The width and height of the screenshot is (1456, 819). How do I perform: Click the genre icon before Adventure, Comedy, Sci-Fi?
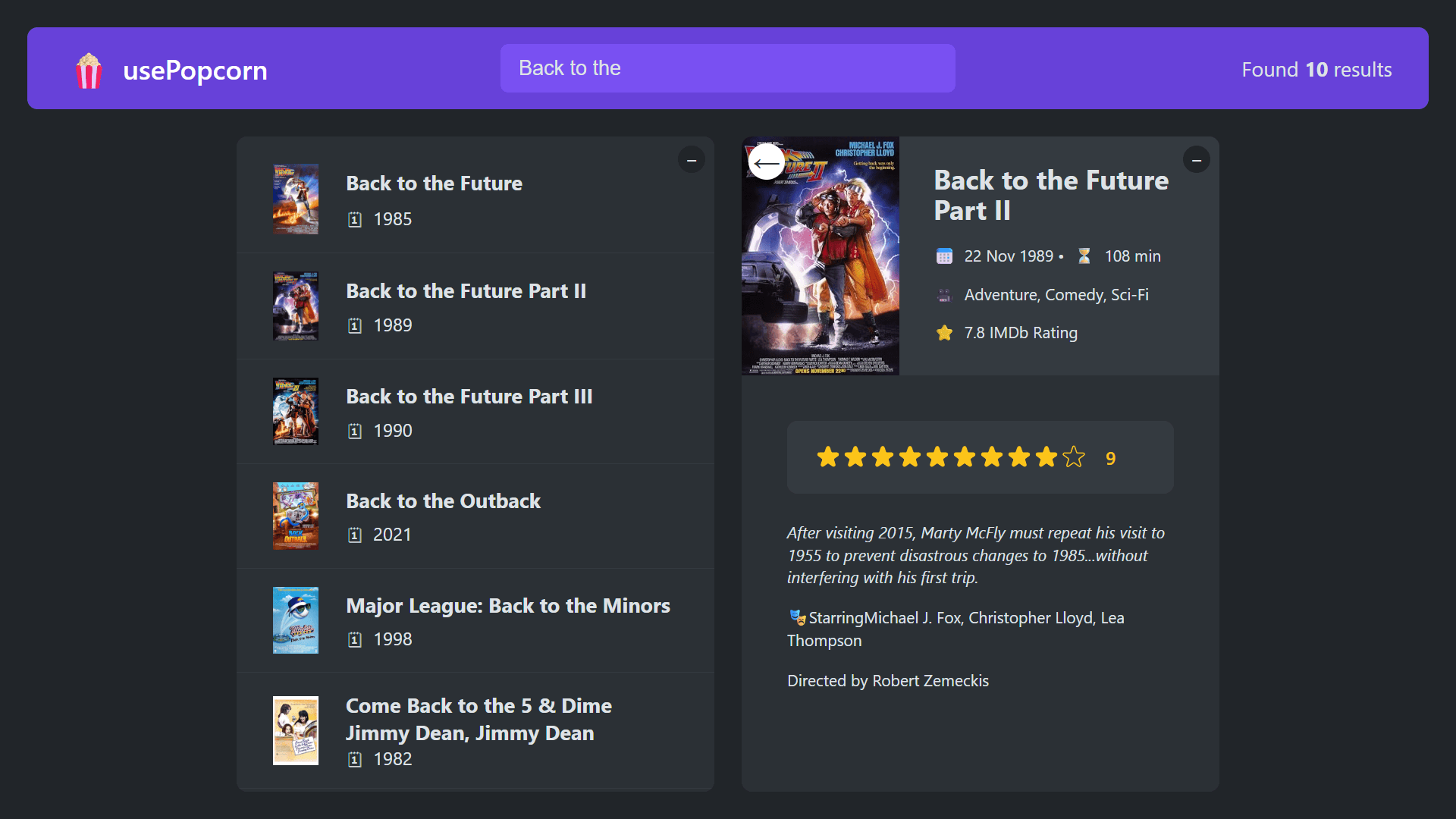click(x=944, y=296)
